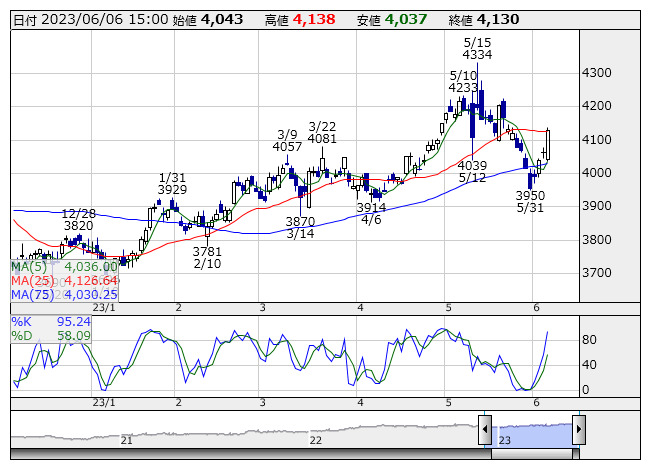Click the latest candlestick on the chart
Viewport: 653px width, 470px height.
click(x=548, y=145)
